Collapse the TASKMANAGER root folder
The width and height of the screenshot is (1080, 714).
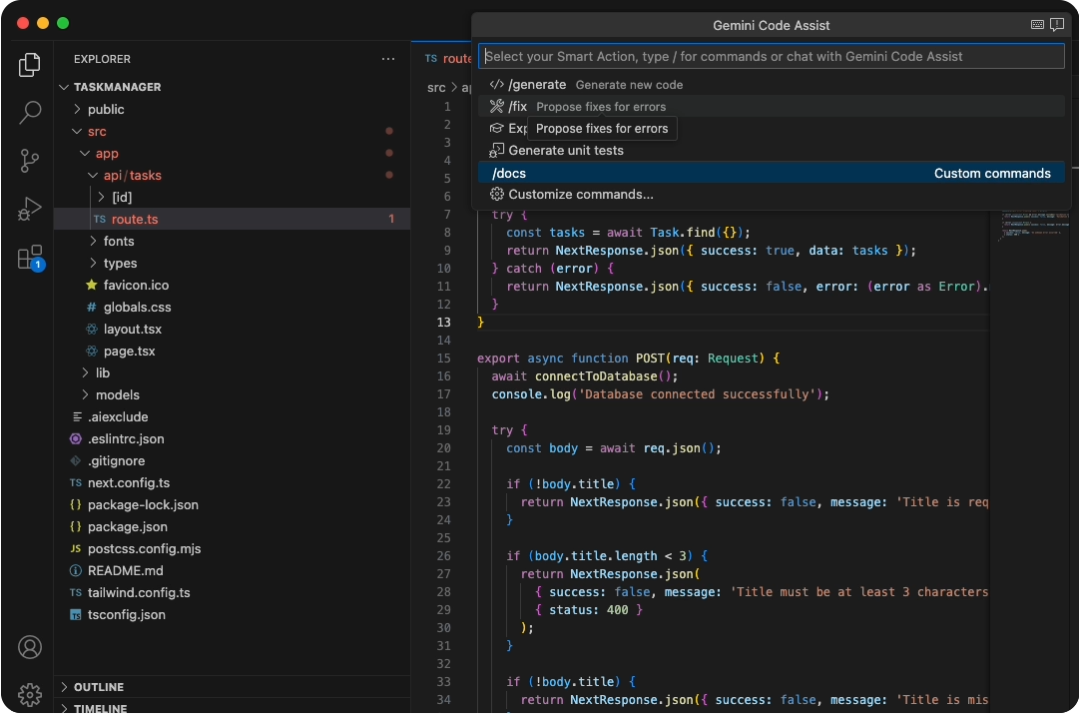(64, 87)
